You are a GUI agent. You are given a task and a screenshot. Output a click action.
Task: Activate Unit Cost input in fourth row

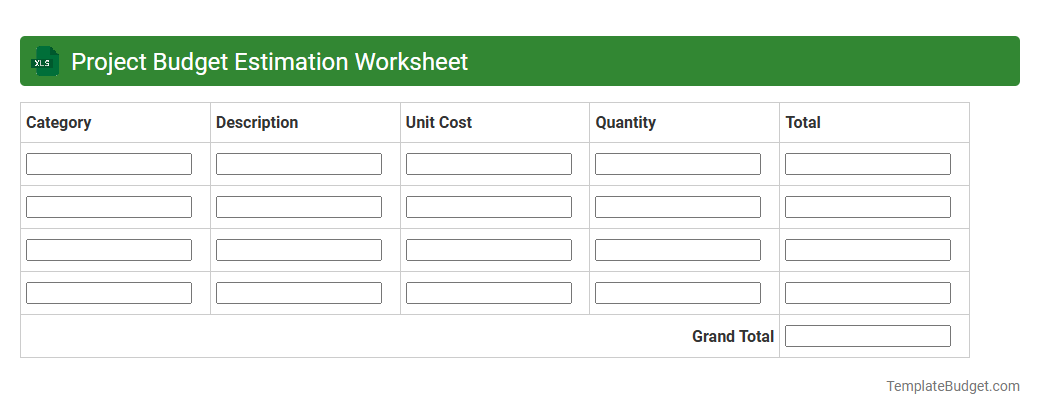point(489,293)
